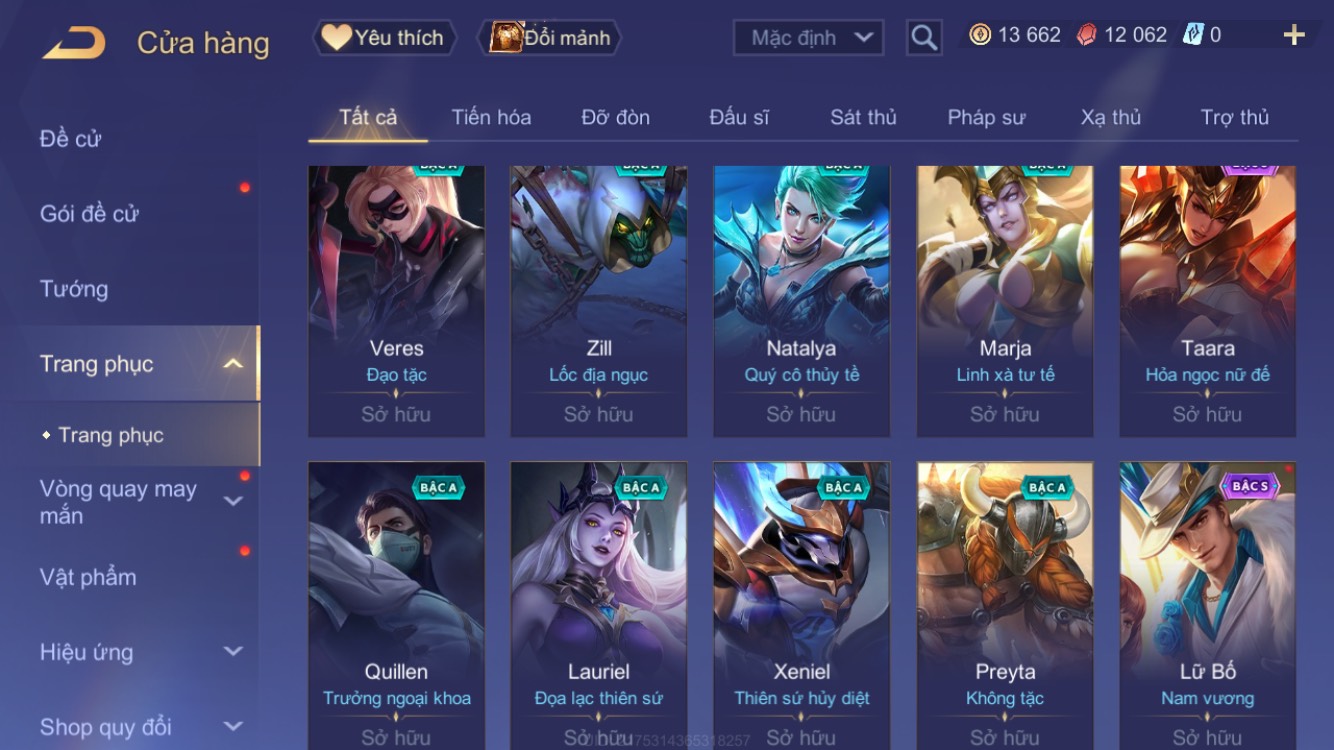The width and height of the screenshot is (1334, 750).
Task: Select the Tiến hóa tab
Action: coord(491,117)
